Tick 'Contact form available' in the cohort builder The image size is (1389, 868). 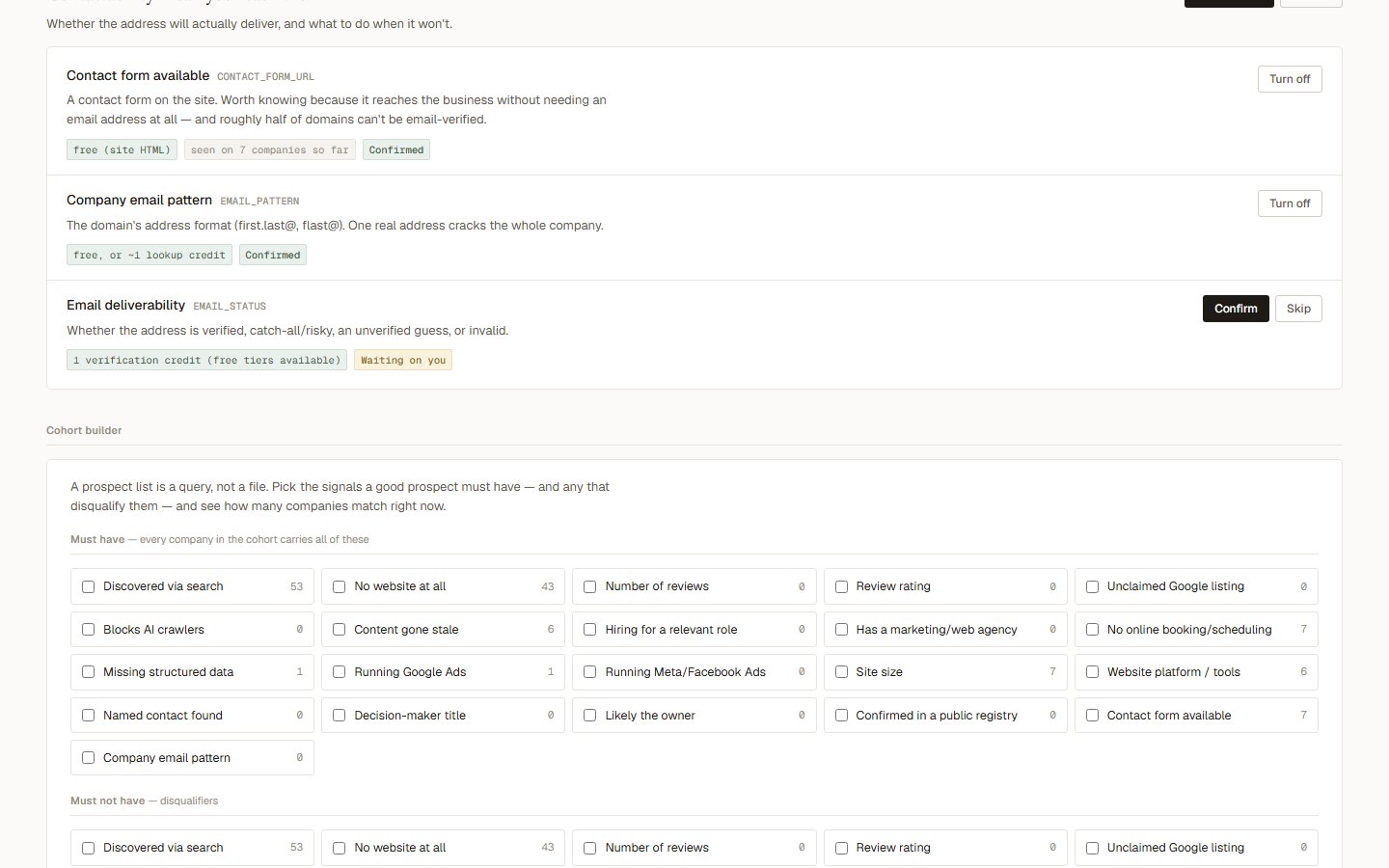(x=1092, y=716)
